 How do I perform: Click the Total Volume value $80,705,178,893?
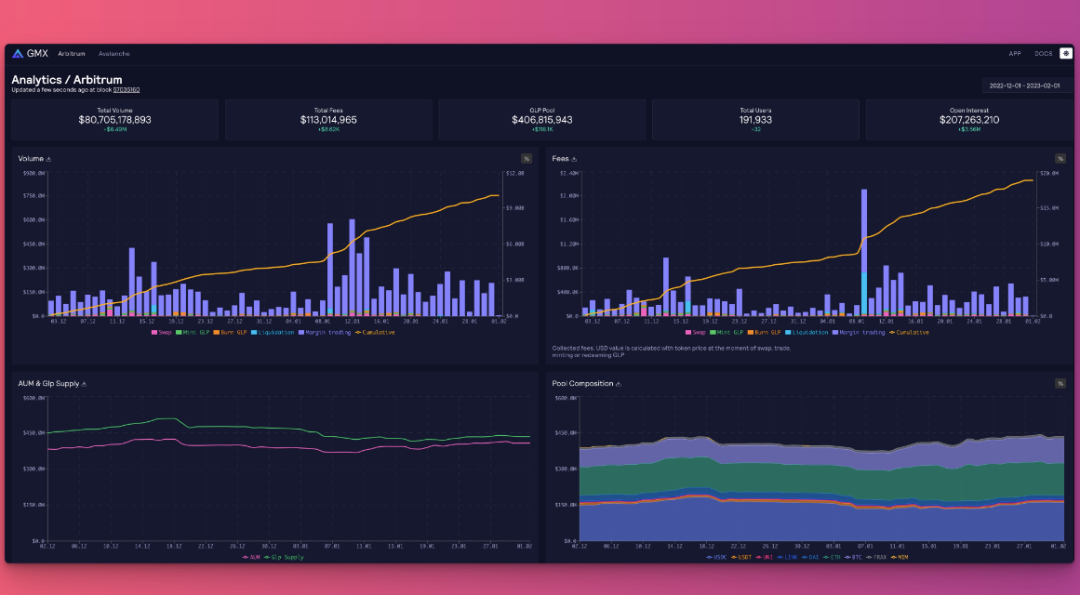pos(115,120)
